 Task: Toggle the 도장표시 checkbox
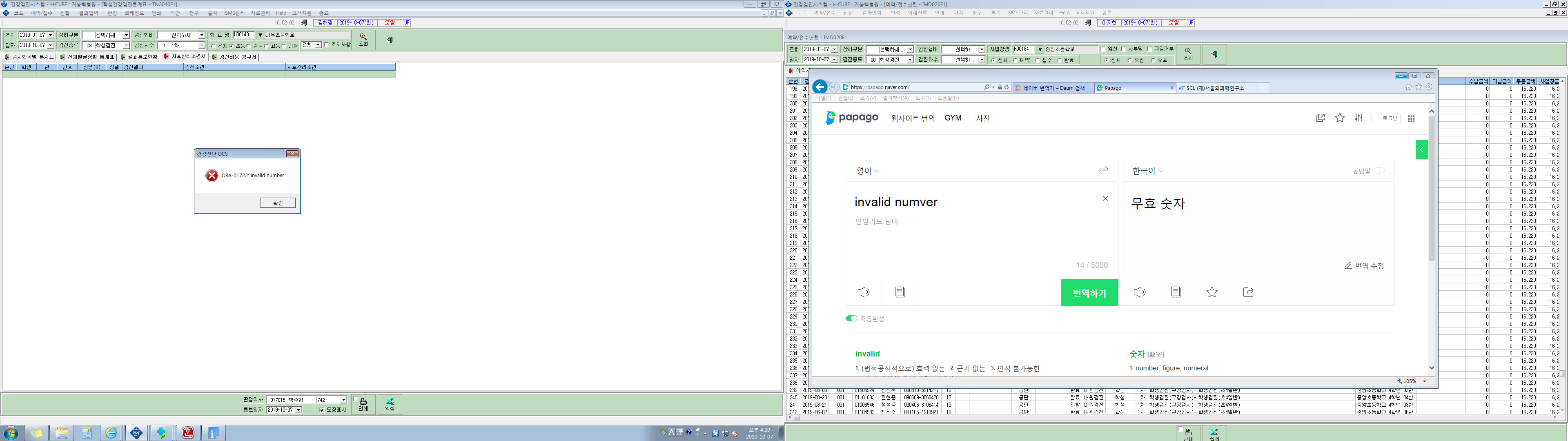click(x=321, y=410)
